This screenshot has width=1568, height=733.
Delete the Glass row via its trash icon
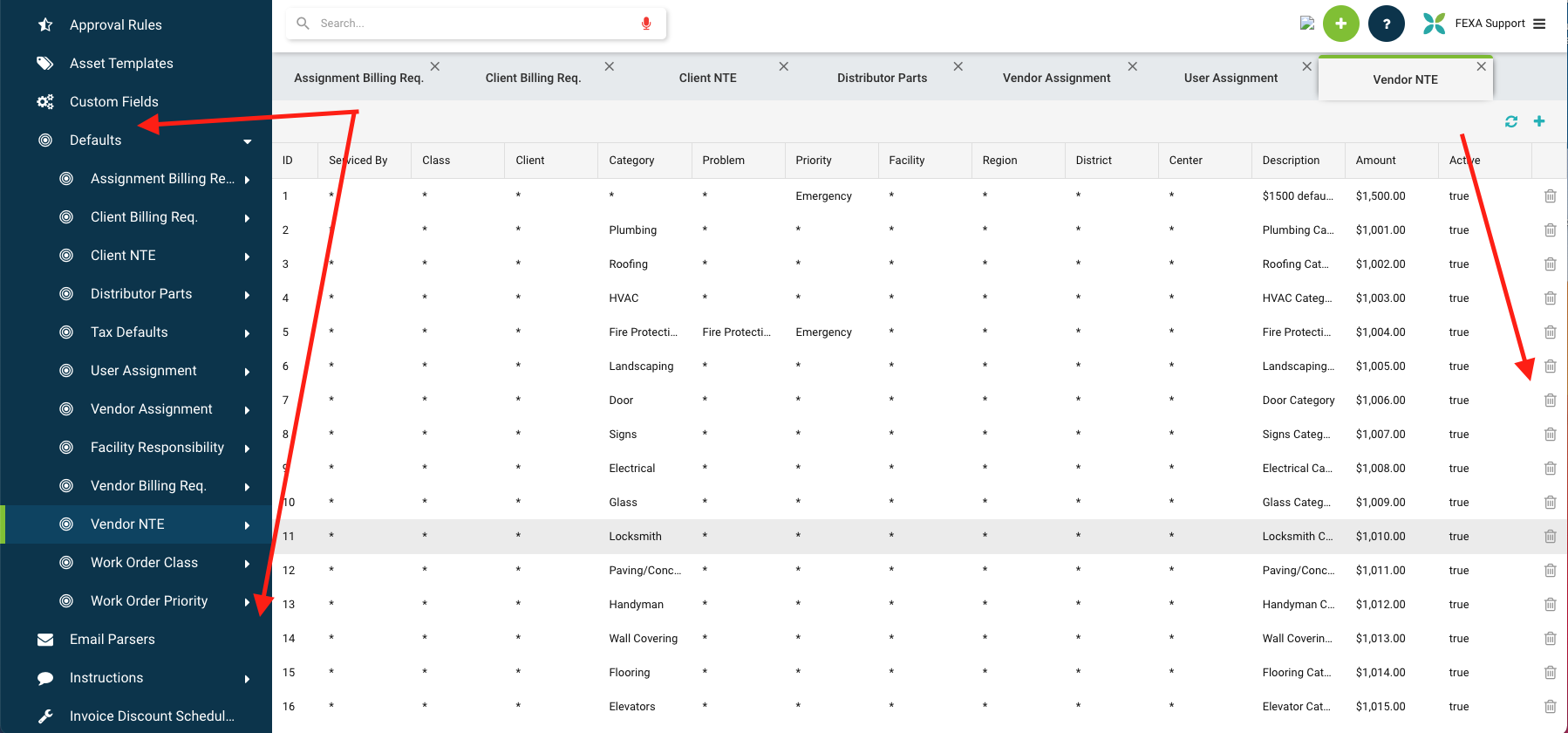[1551, 503]
